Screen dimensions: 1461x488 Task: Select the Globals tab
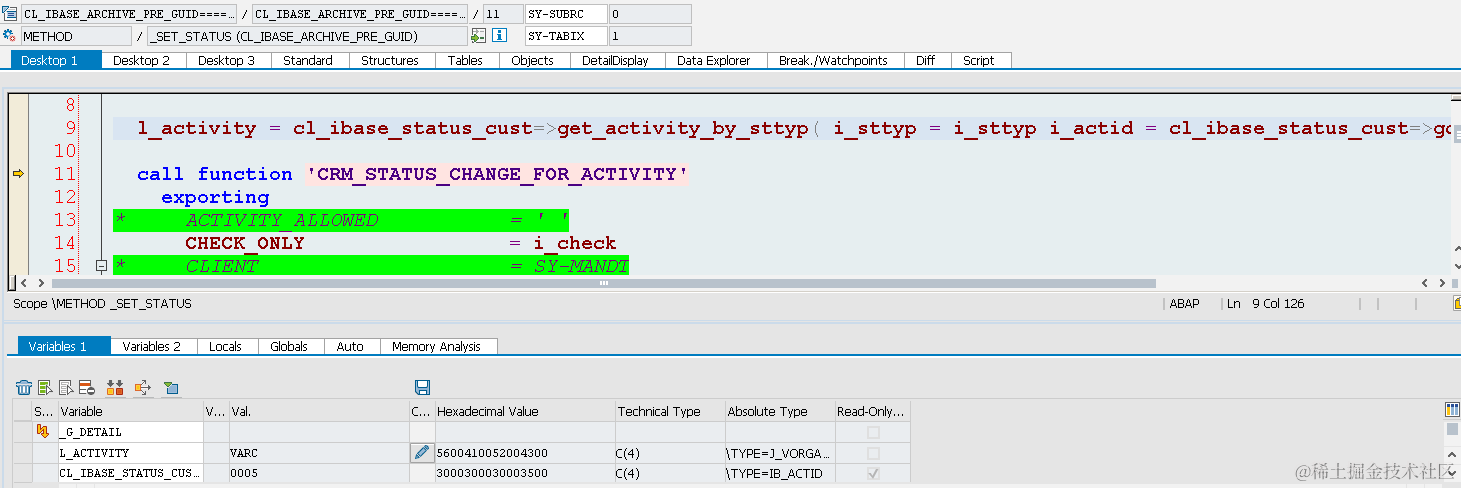289,346
